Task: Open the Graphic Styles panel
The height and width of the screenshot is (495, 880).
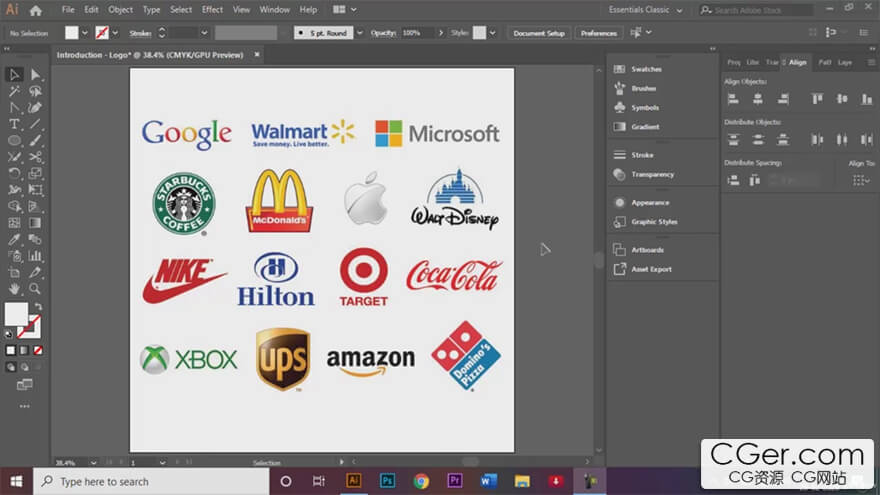Action: coord(654,222)
